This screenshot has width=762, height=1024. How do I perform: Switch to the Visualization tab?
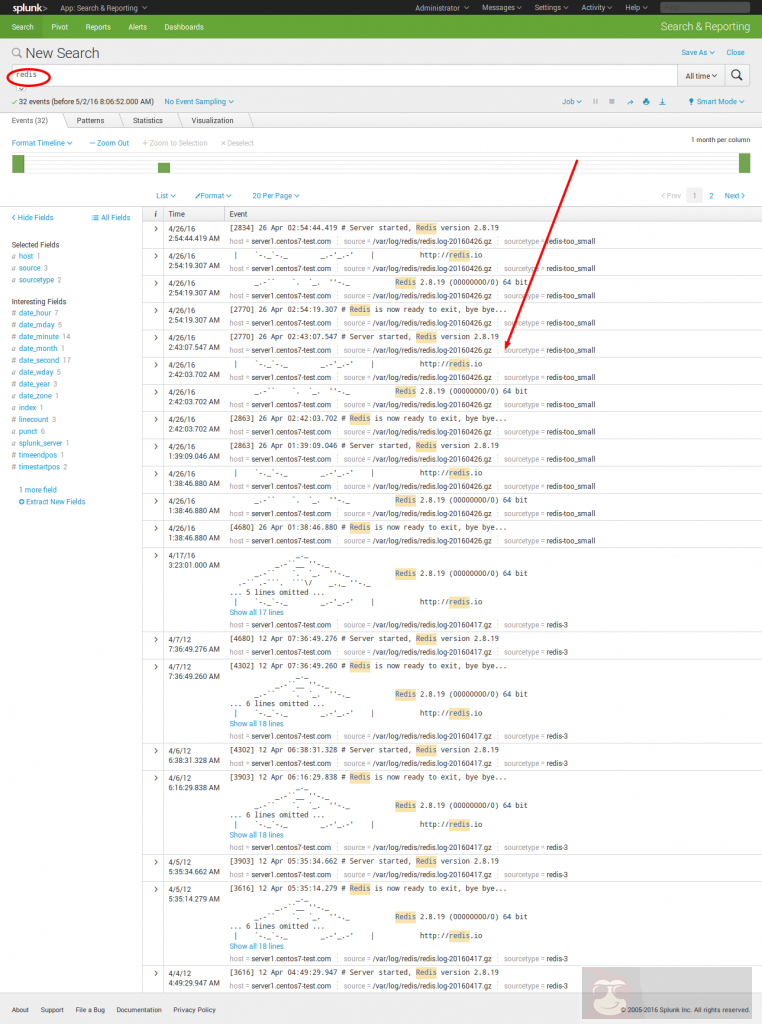coord(212,121)
